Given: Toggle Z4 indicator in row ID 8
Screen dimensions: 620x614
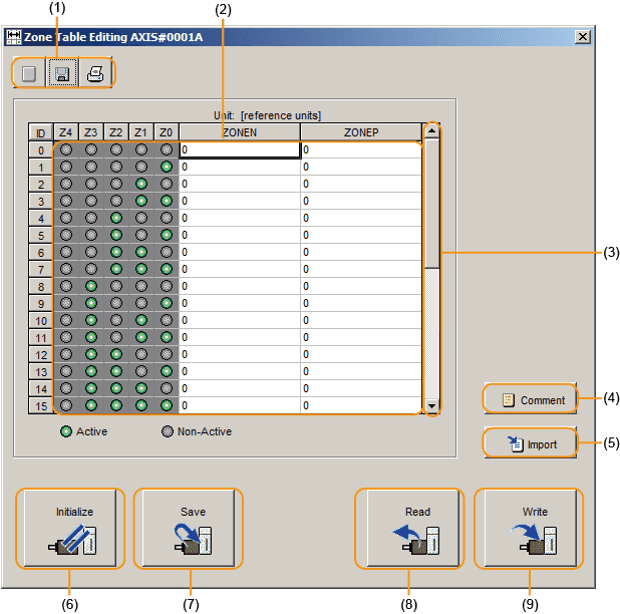Looking at the screenshot, I should tap(66, 286).
